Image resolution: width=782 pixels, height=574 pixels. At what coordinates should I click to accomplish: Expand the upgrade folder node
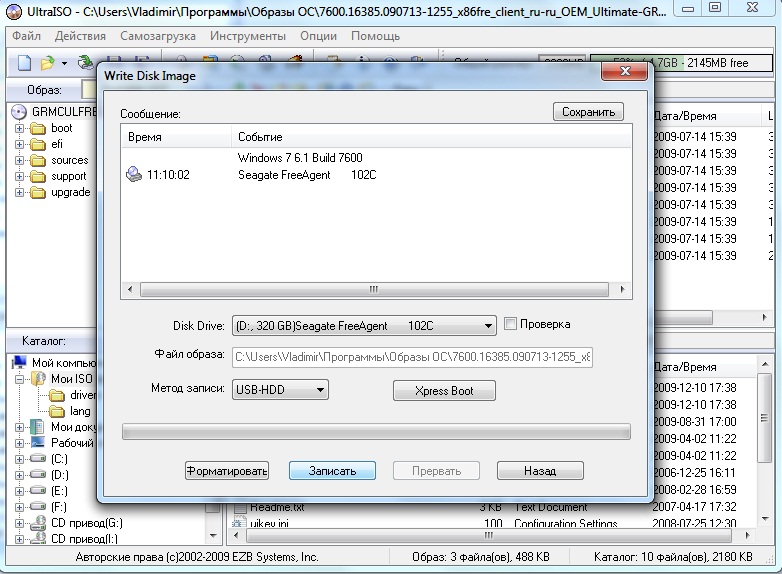(19, 192)
